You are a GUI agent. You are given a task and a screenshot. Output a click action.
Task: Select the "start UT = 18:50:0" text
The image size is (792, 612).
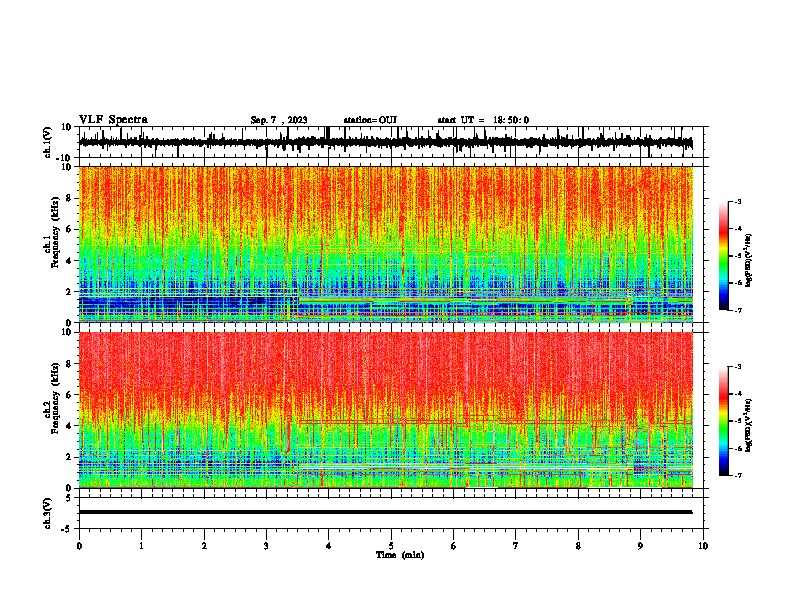(483, 120)
